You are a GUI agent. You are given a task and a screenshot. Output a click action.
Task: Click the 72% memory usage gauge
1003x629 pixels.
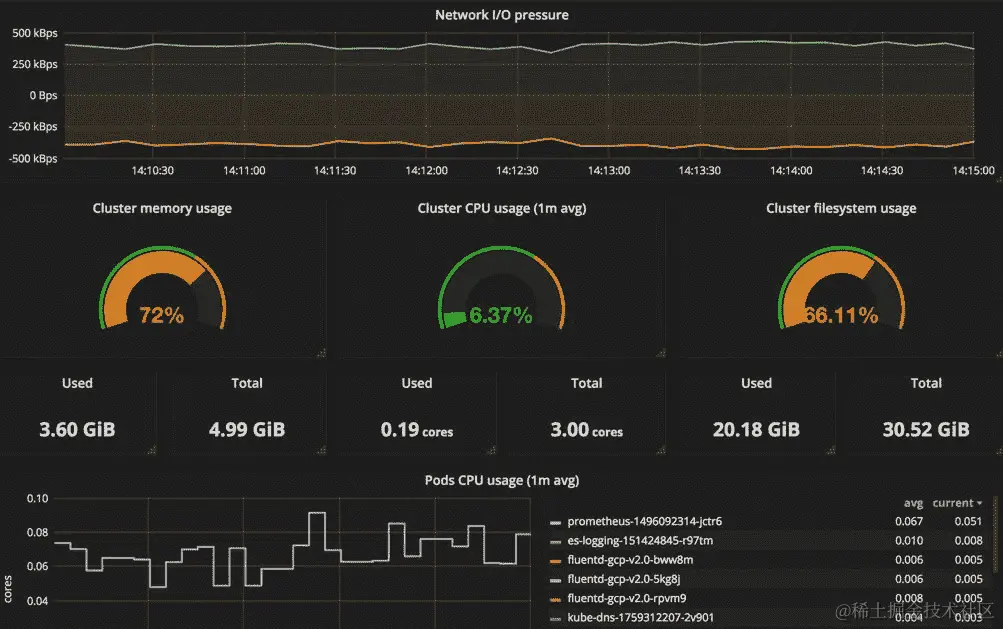[162, 288]
